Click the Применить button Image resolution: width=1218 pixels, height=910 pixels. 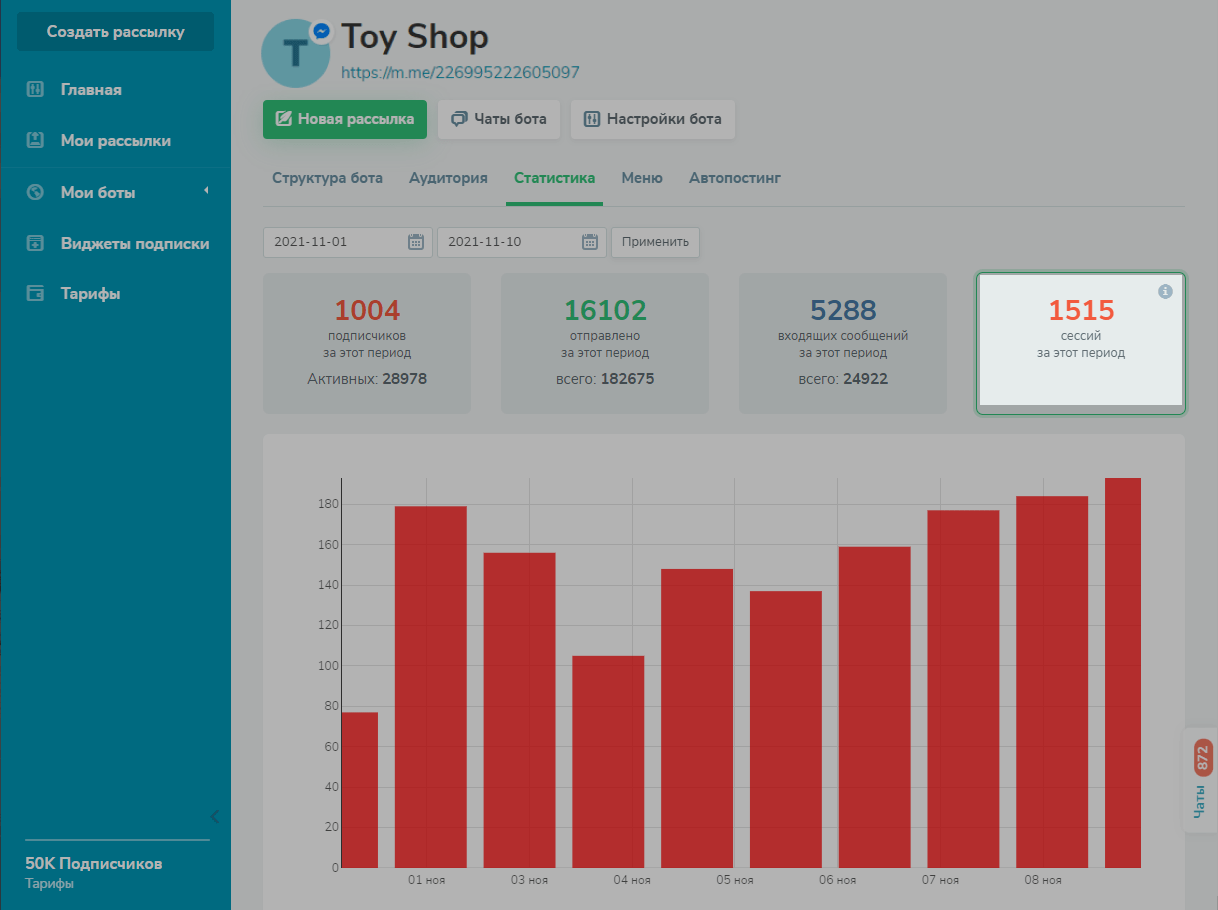[655, 242]
